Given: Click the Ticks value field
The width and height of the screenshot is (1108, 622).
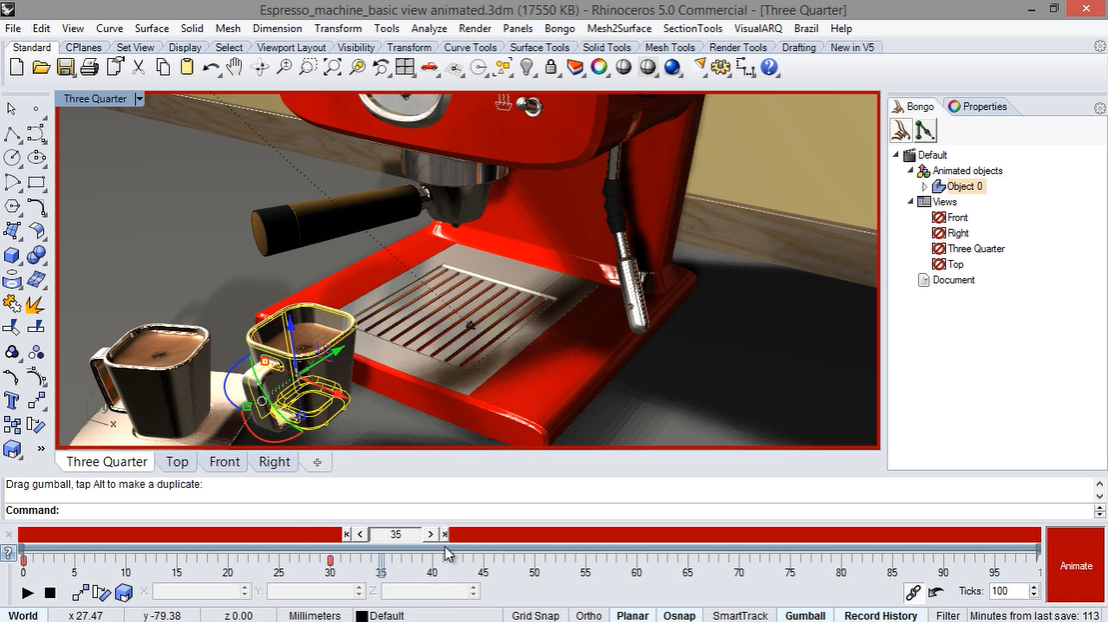Looking at the screenshot, I should (1008, 591).
